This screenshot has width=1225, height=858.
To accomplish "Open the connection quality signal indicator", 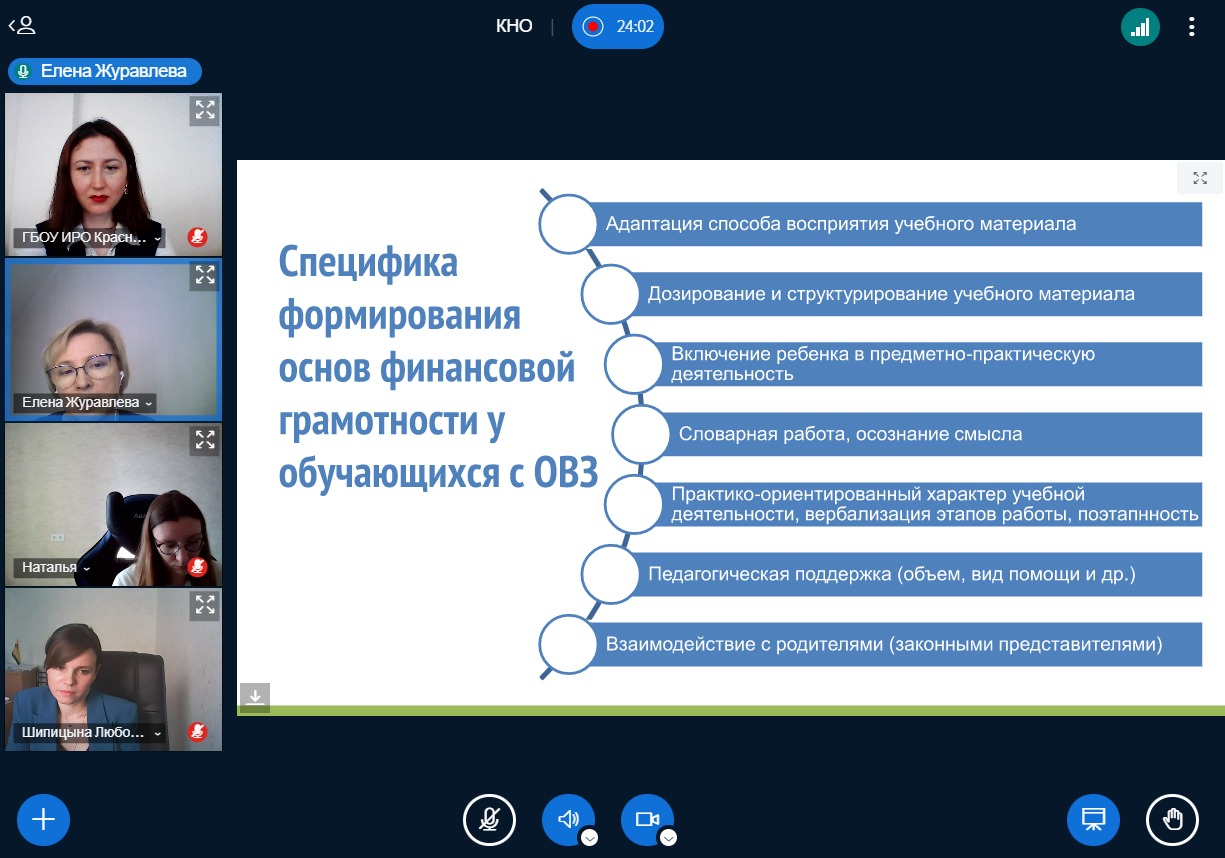I will point(1140,27).
